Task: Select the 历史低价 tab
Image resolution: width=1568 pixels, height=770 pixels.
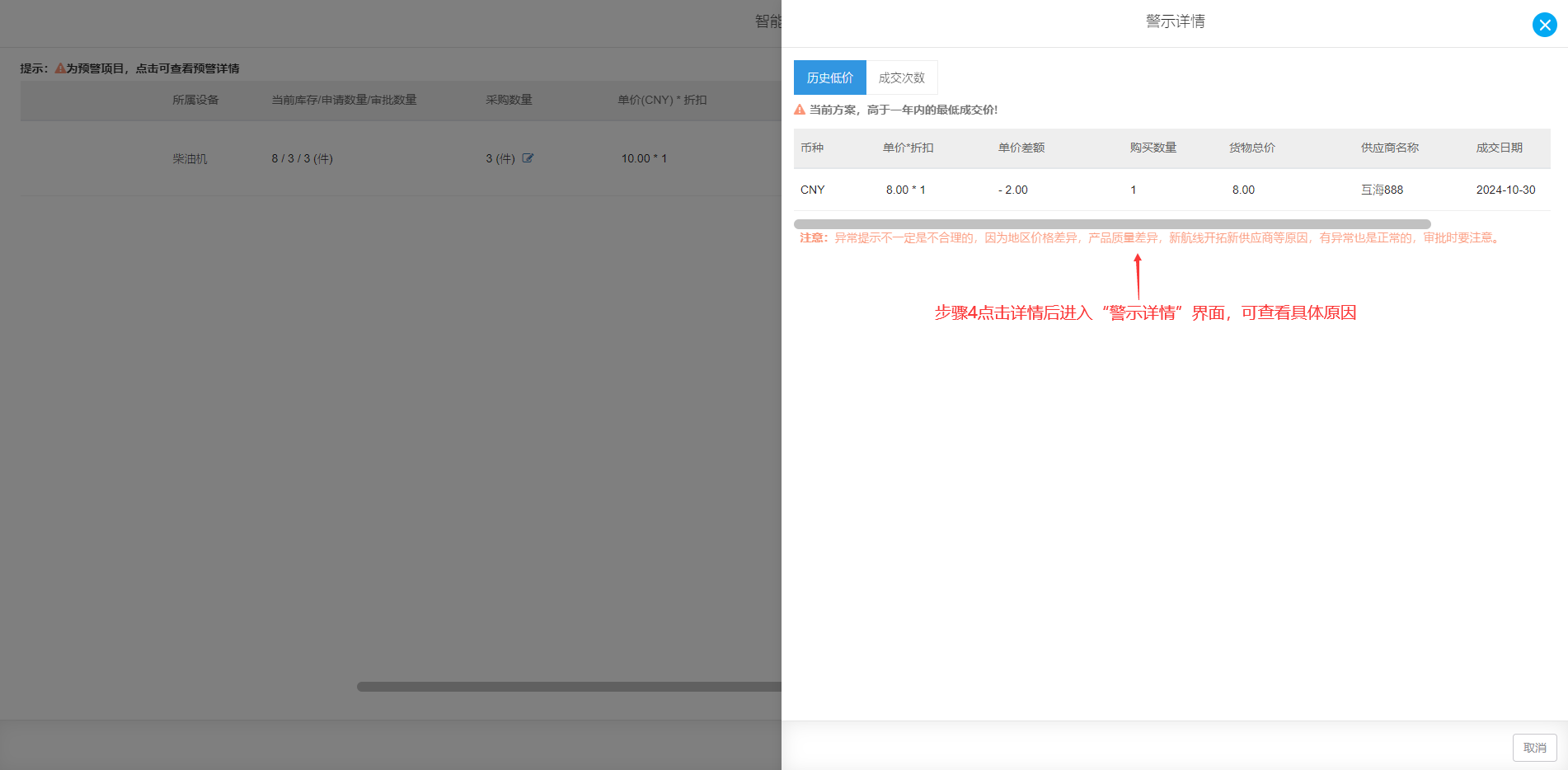Action: [x=830, y=77]
